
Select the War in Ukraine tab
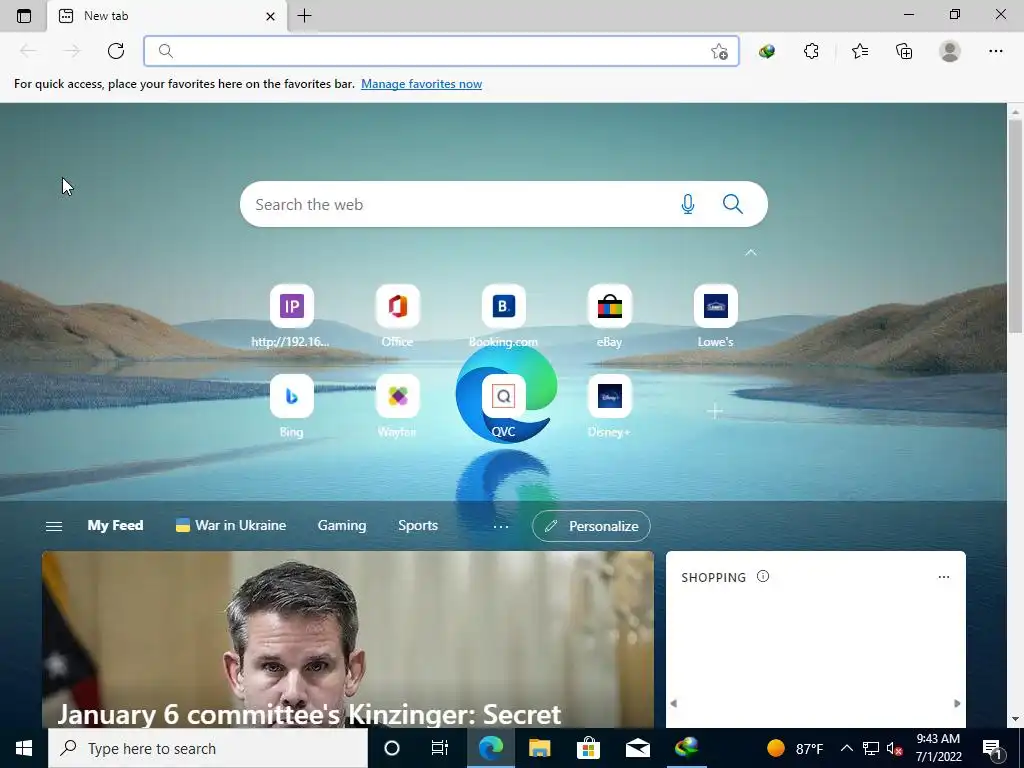point(231,526)
